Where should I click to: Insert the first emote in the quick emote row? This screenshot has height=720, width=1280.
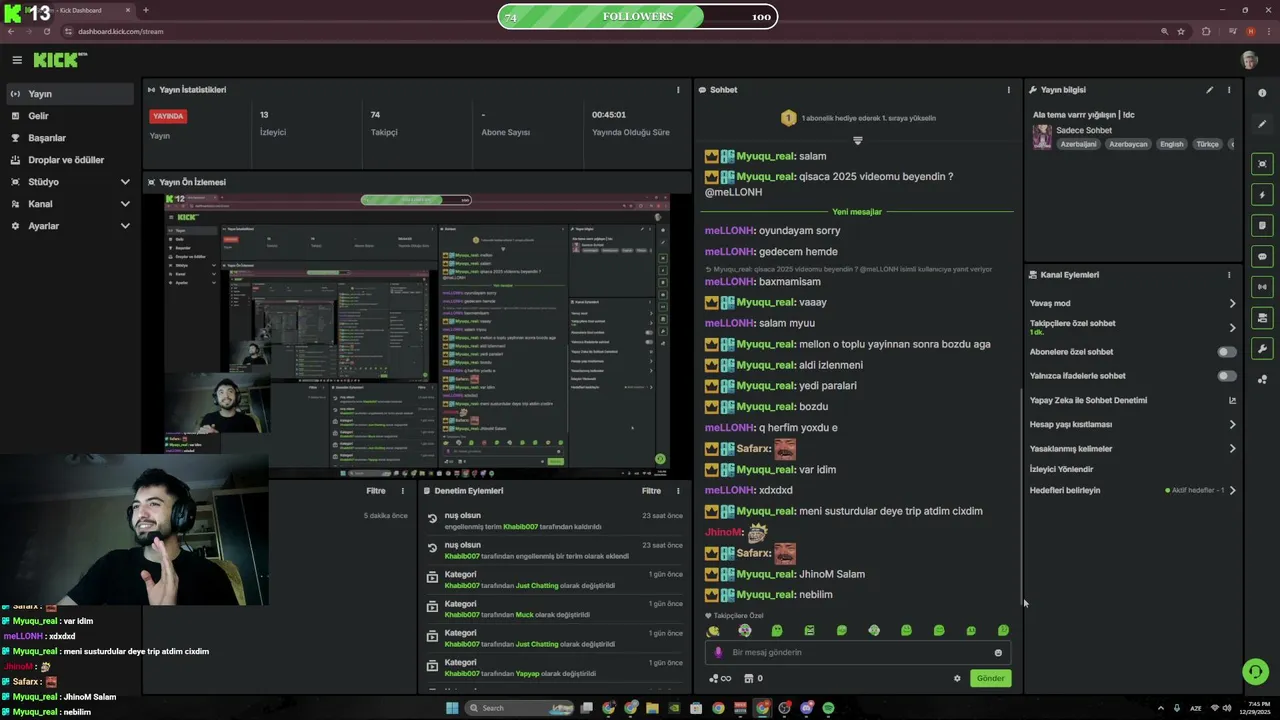click(713, 631)
